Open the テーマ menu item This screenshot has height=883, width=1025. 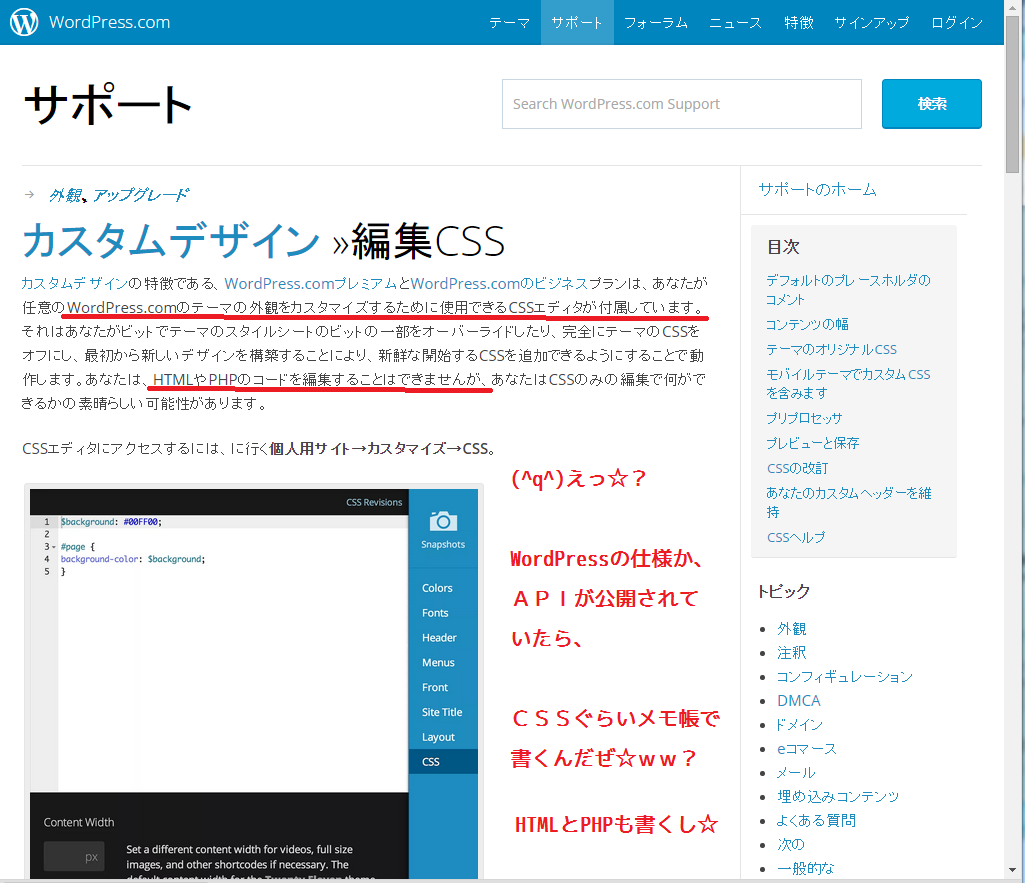click(x=509, y=23)
